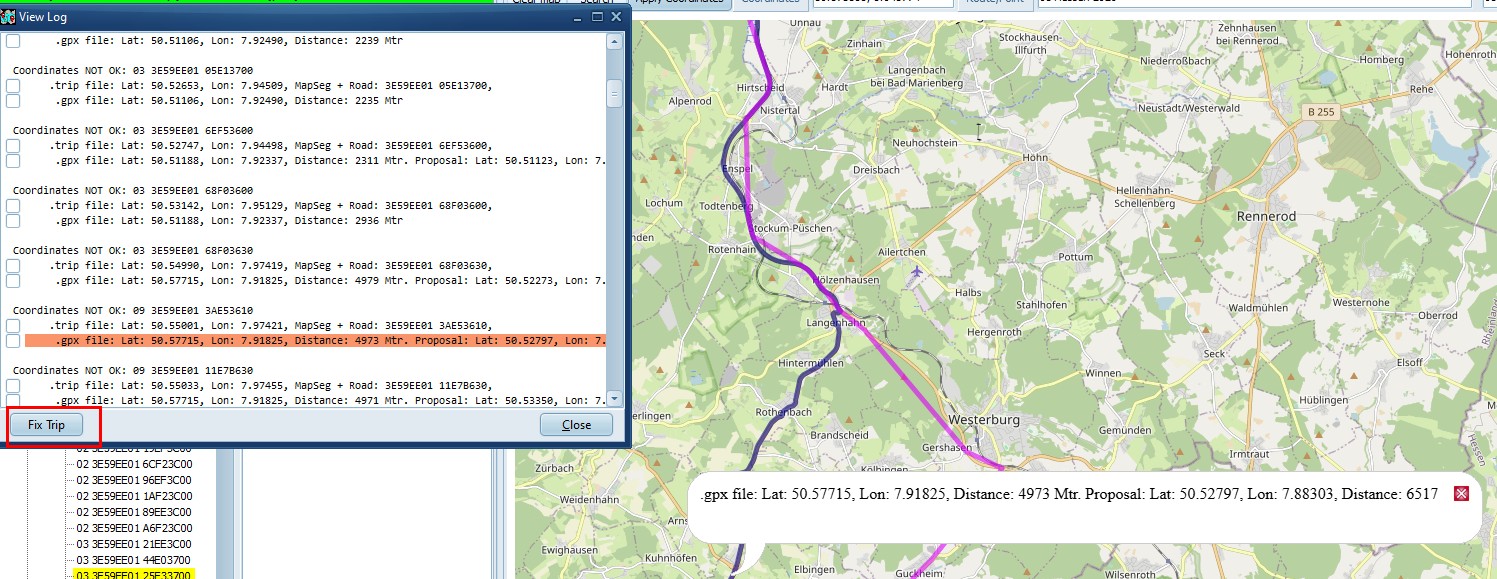Check the .trip file Lat 50.52653 checkbox

click(13, 86)
